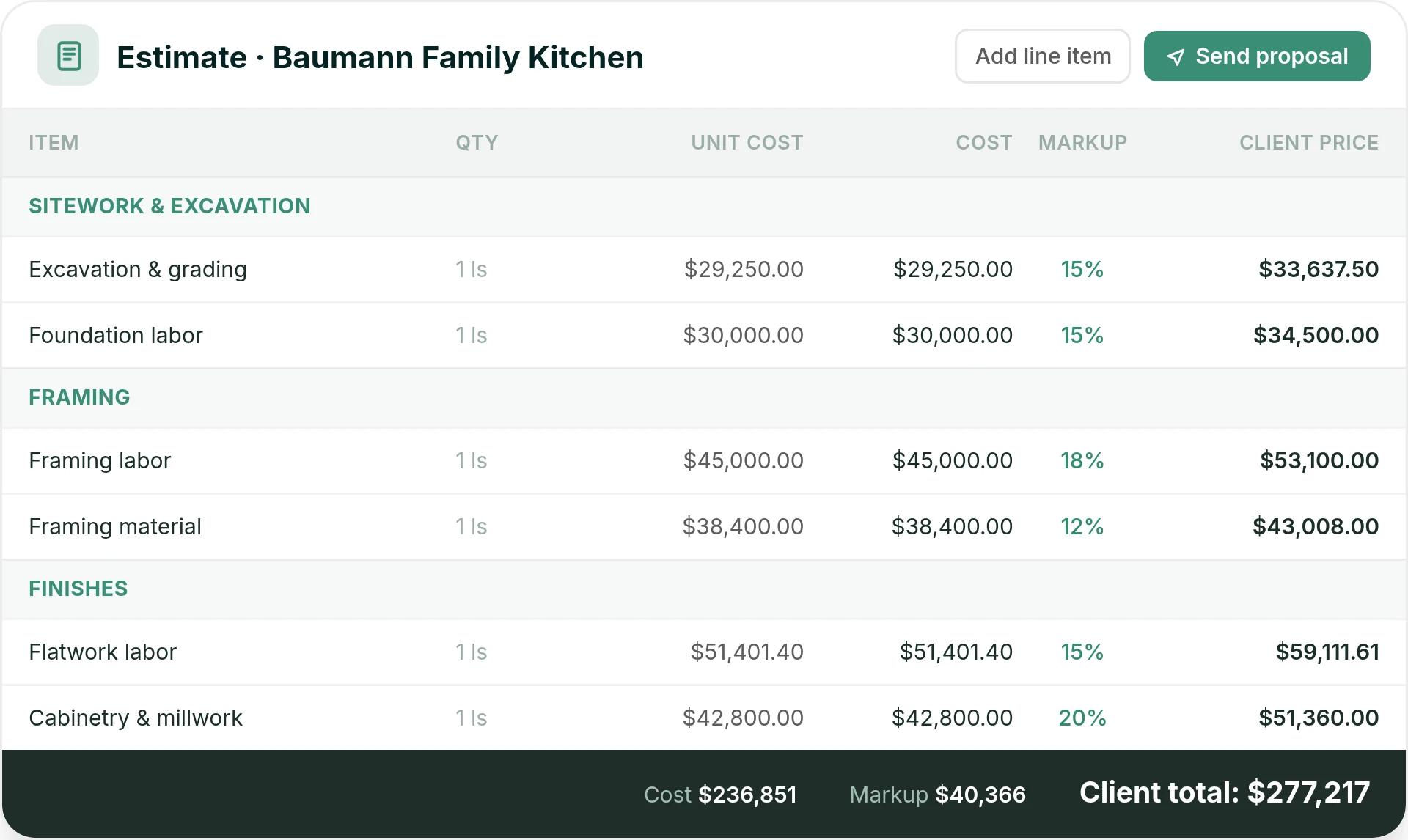Click the $38,400.00 unit cost for Framing material
Screen dimensions: 1408x840
pos(743,526)
